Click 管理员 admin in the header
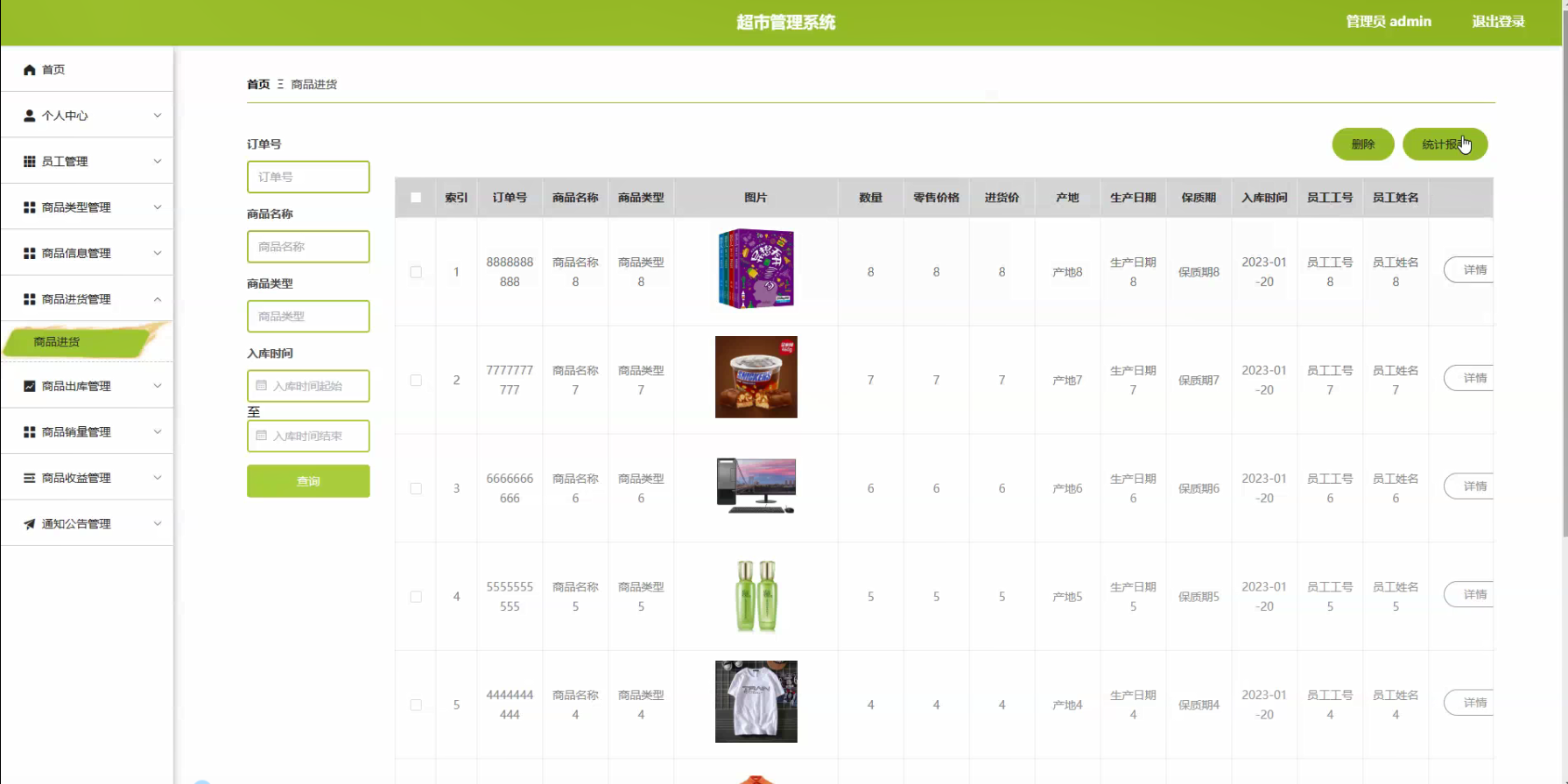The width and height of the screenshot is (1568, 784). (1389, 22)
